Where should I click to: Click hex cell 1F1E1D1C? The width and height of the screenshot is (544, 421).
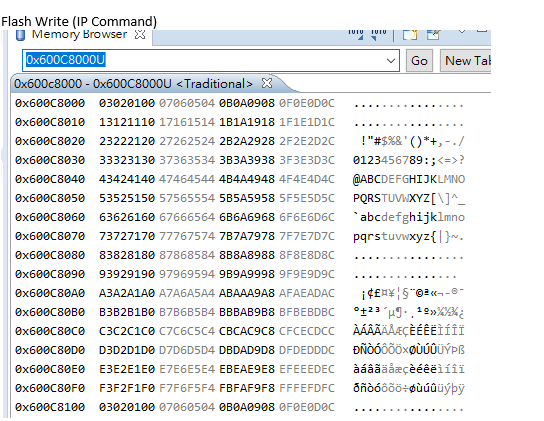(x=307, y=122)
